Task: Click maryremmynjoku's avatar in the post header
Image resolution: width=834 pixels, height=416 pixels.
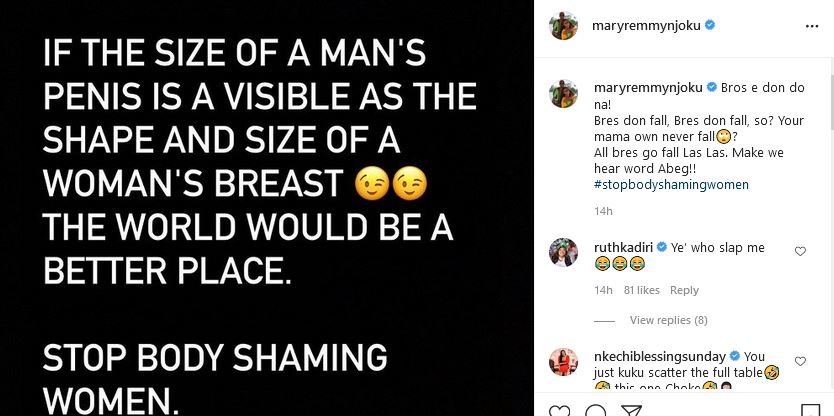Action: pos(563,26)
